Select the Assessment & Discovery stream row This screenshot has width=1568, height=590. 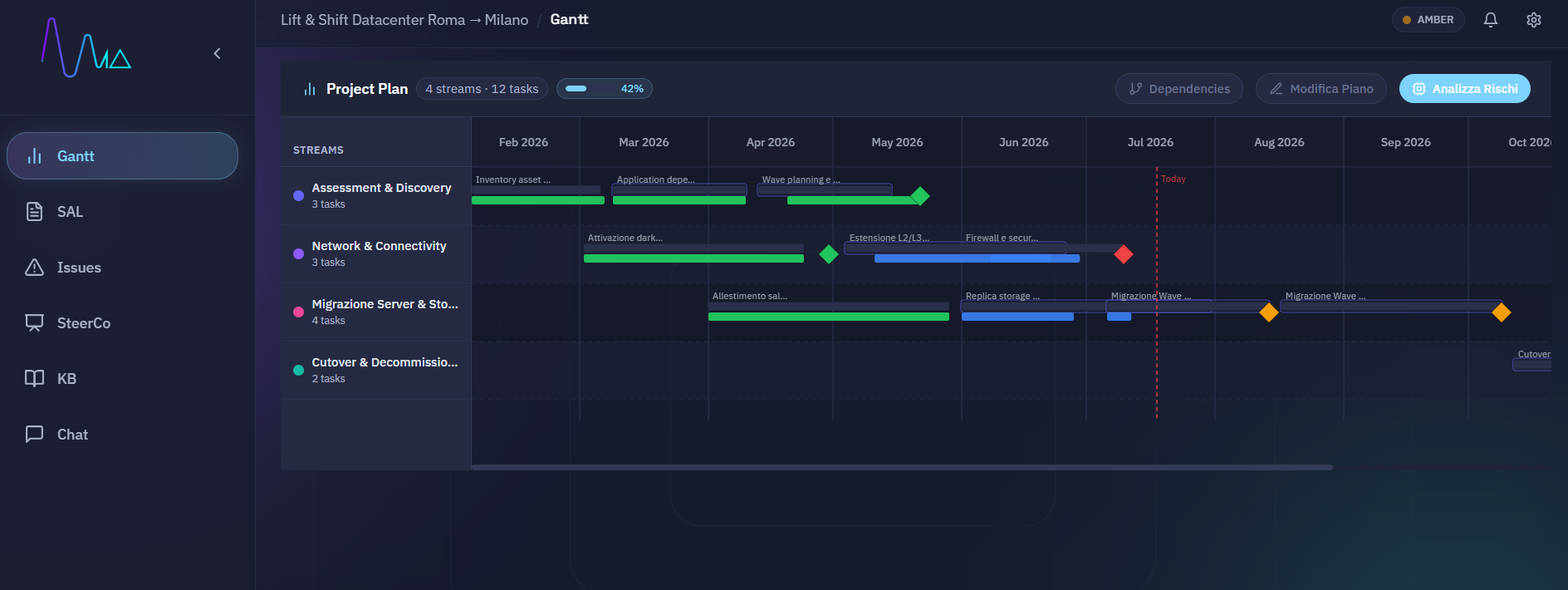[x=376, y=196]
